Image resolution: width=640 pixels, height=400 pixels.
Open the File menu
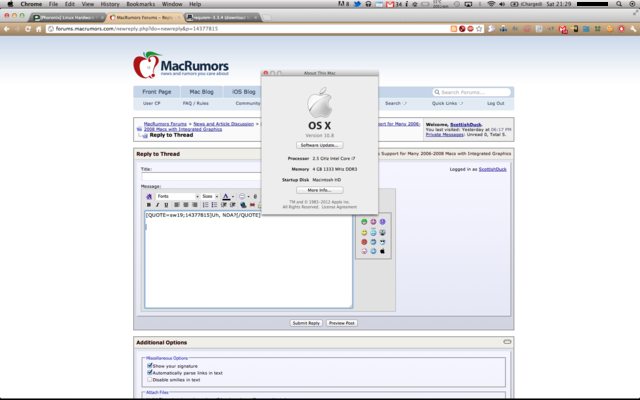[x=53, y=4]
